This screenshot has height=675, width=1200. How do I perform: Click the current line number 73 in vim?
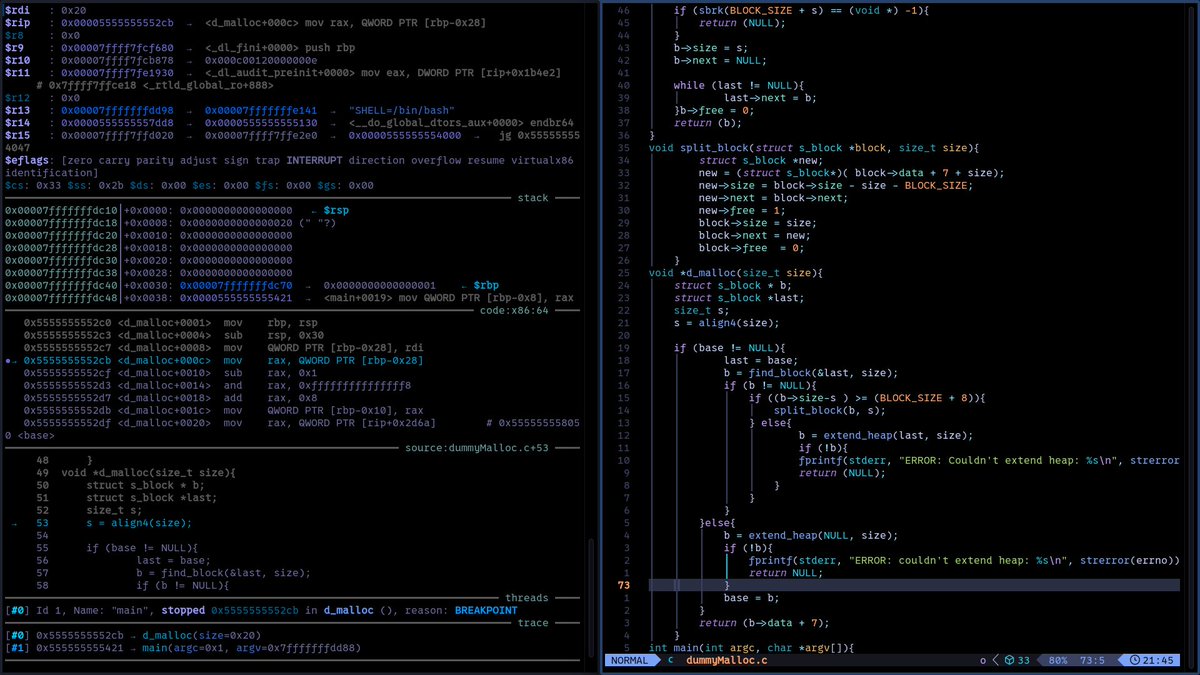click(x=624, y=585)
